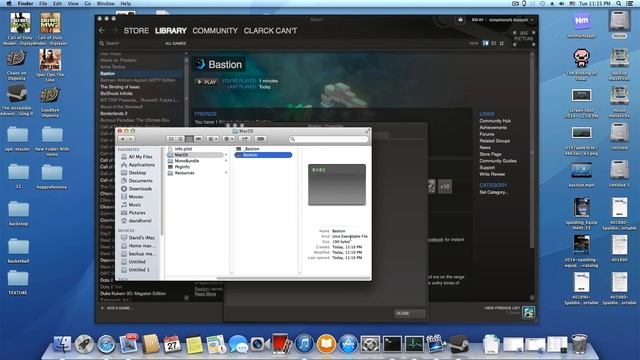Go back with Steam's back arrow

coord(102,31)
